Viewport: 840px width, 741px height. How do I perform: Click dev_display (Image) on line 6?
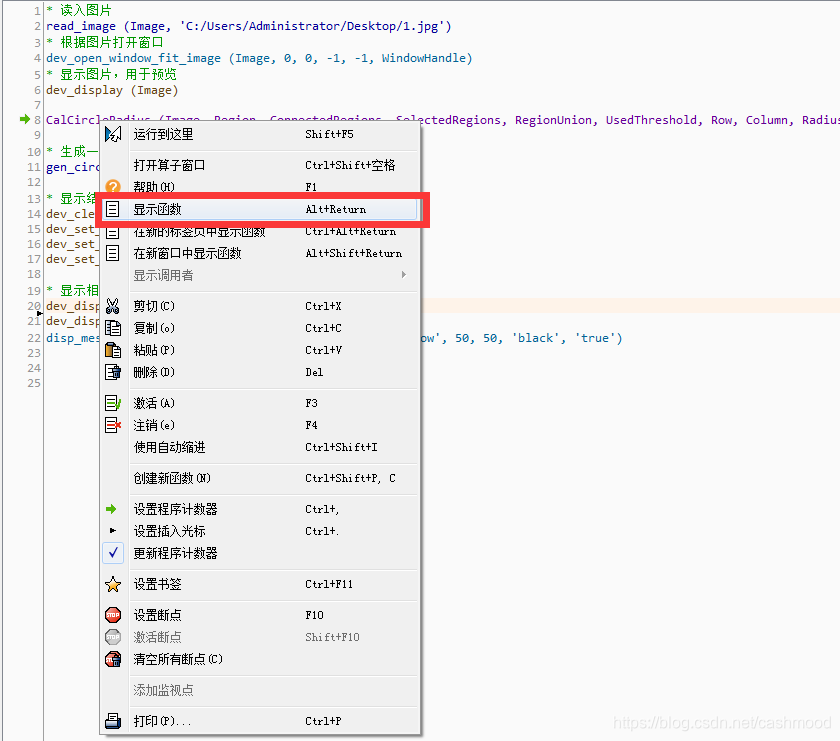click(x=112, y=90)
